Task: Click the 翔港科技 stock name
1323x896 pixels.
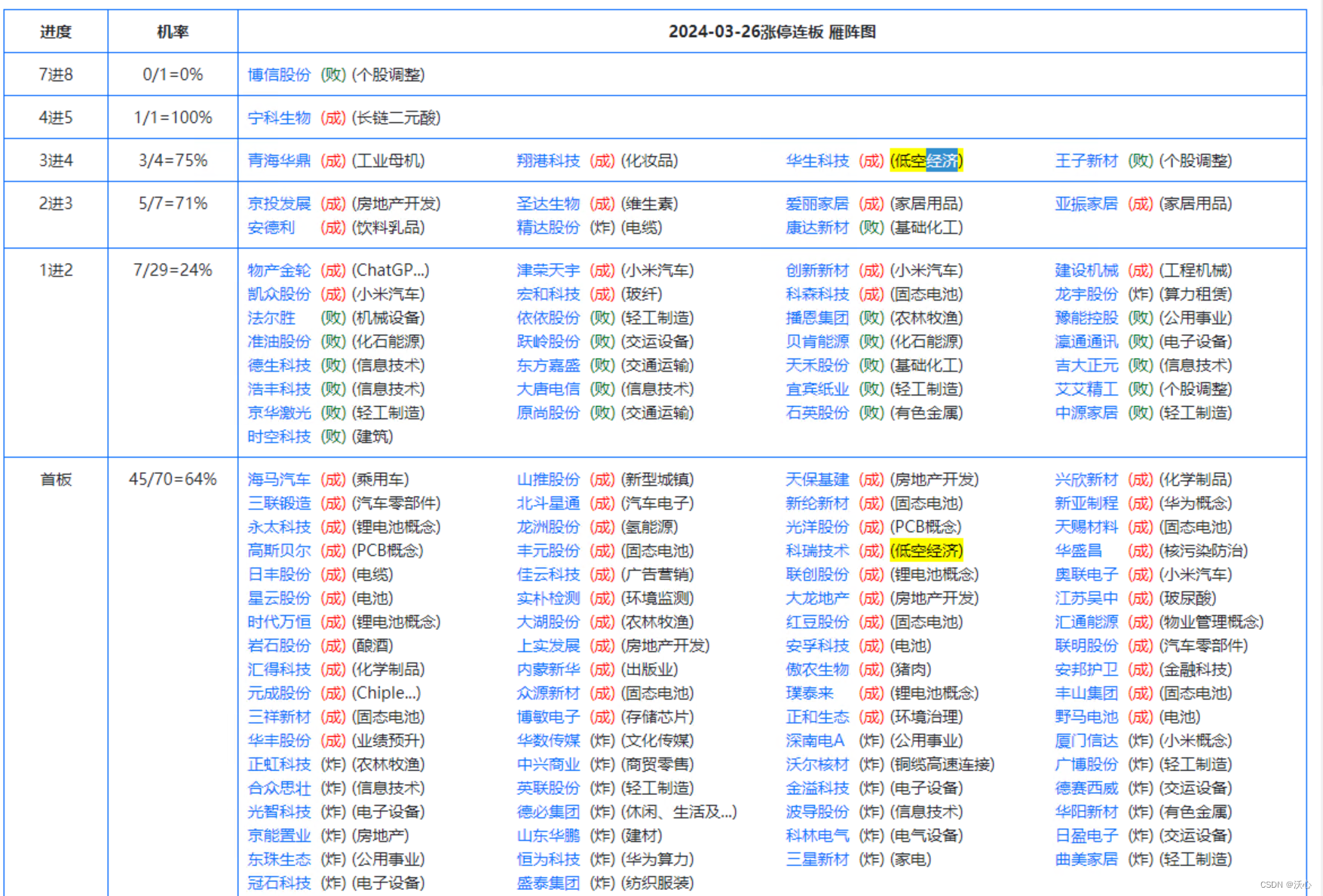Action: 548,161
